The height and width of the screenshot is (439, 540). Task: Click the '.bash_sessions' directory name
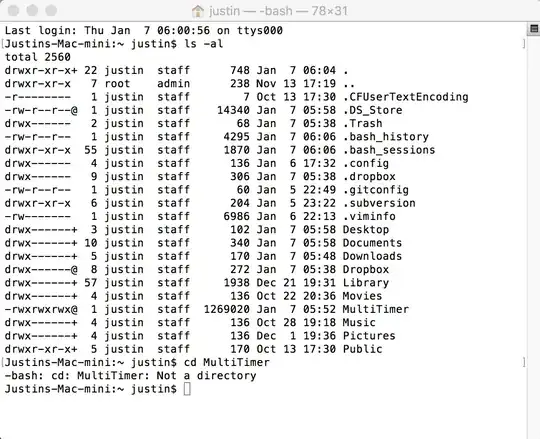click(x=389, y=150)
